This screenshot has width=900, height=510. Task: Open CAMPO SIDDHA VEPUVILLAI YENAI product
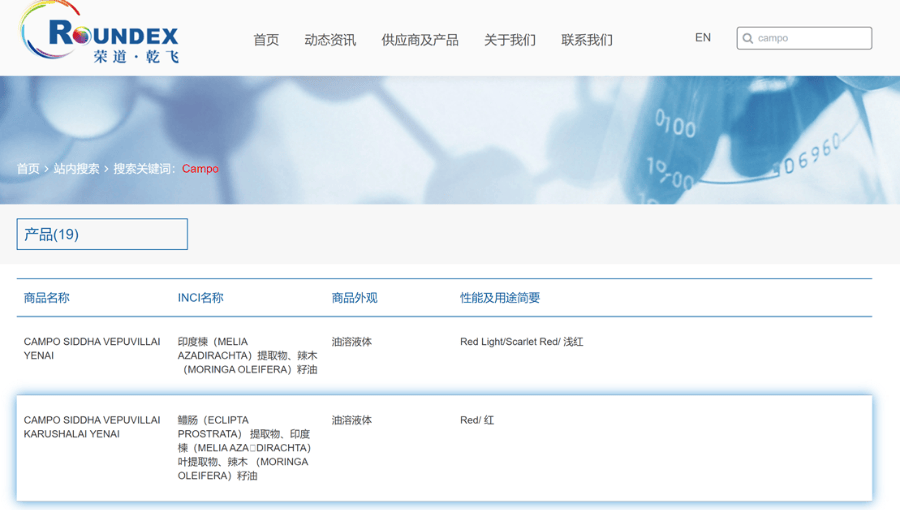tap(92, 348)
